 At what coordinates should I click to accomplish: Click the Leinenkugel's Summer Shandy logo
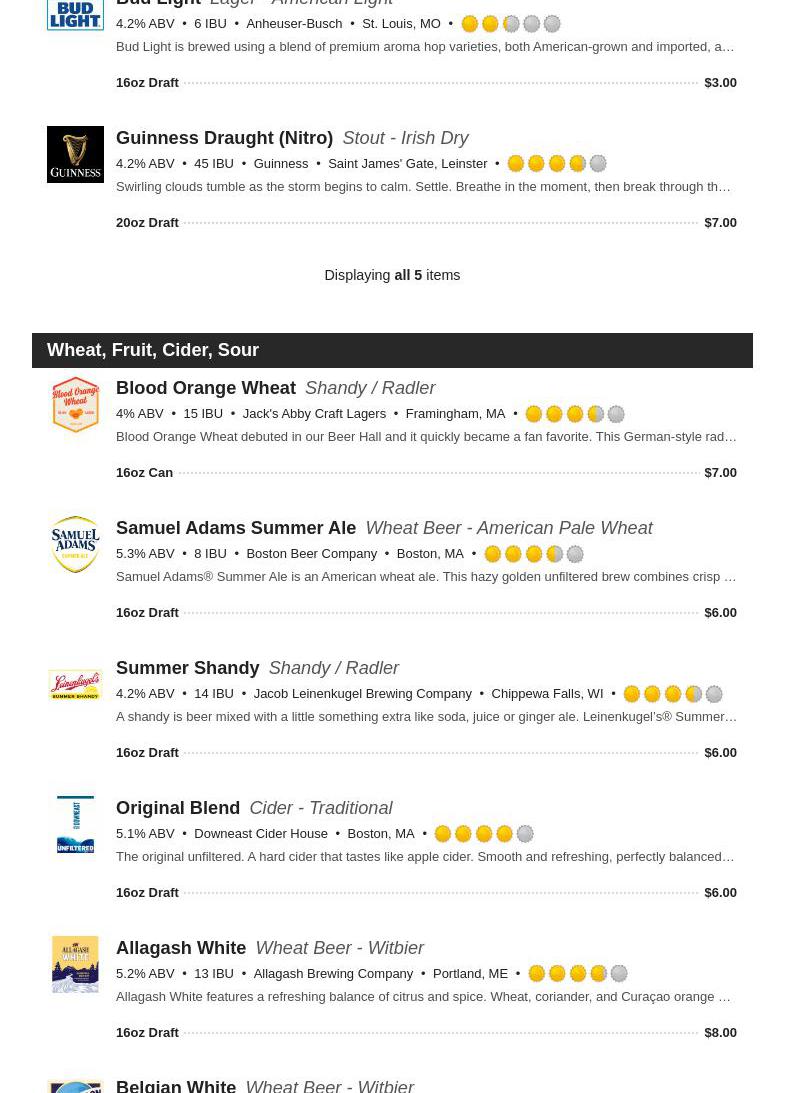tap(75, 684)
